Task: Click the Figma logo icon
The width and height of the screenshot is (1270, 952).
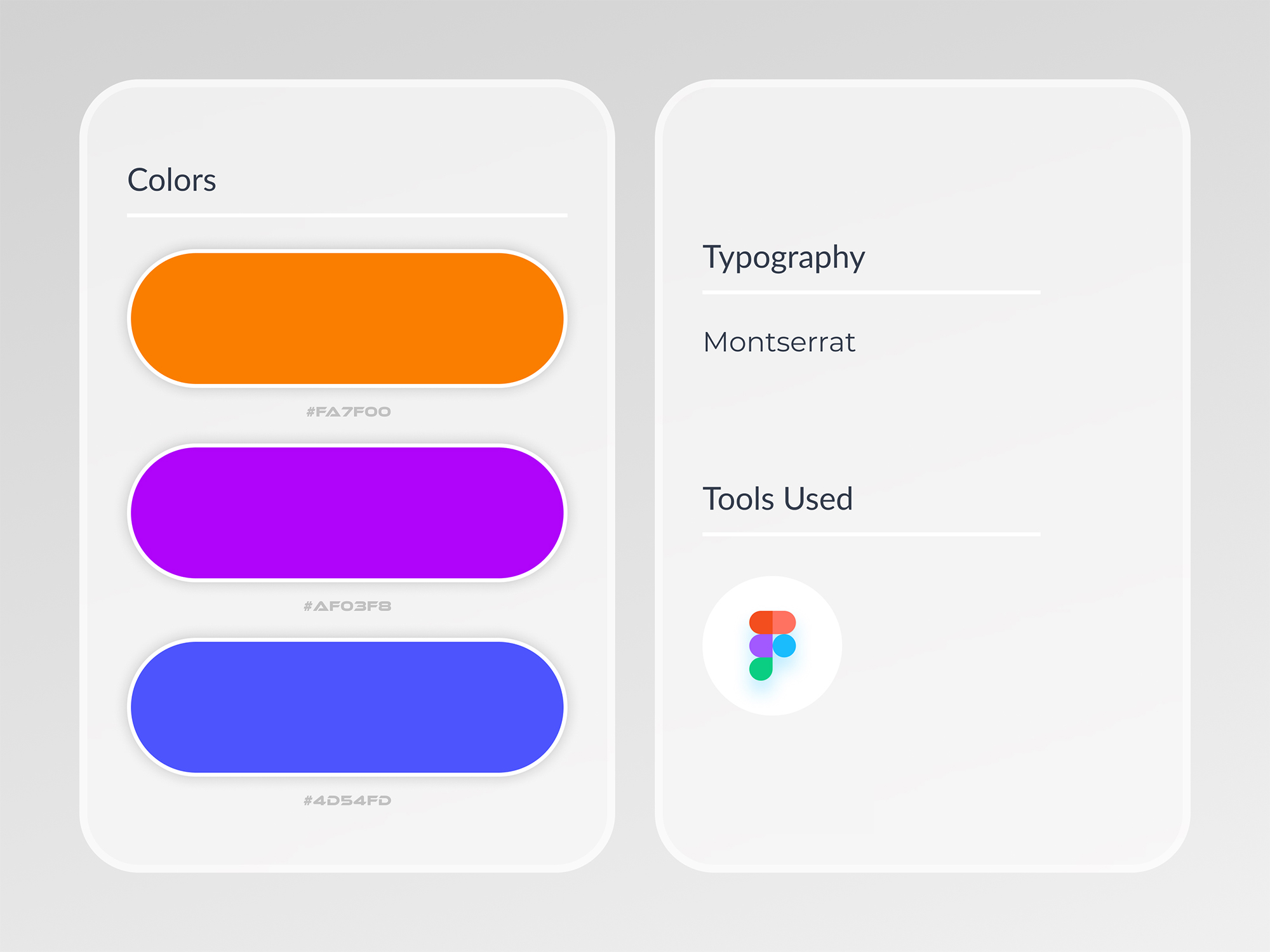Action: pos(772,645)
